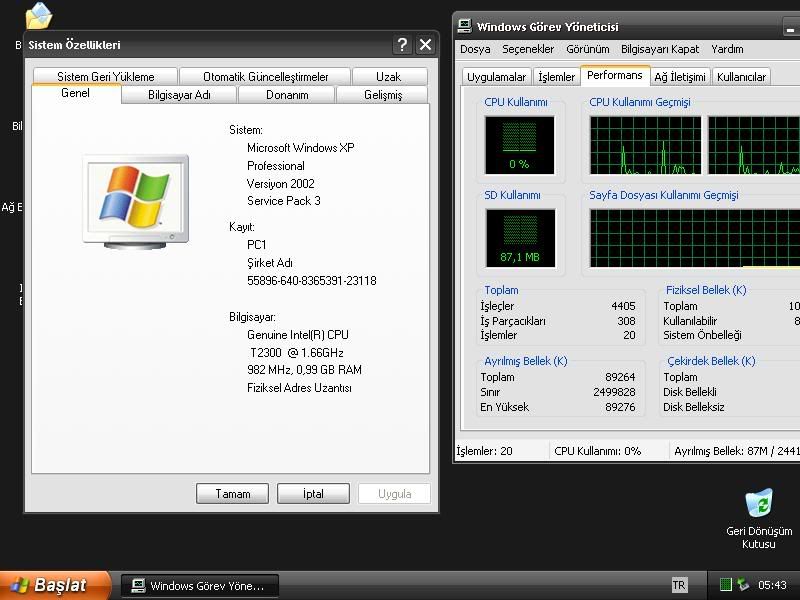Click the Sayfa Dosyası Kullanımı Geçmişi graph
The height and width of the screenshot is (600, 800).
pyautogui.click(x=695, y=238)
